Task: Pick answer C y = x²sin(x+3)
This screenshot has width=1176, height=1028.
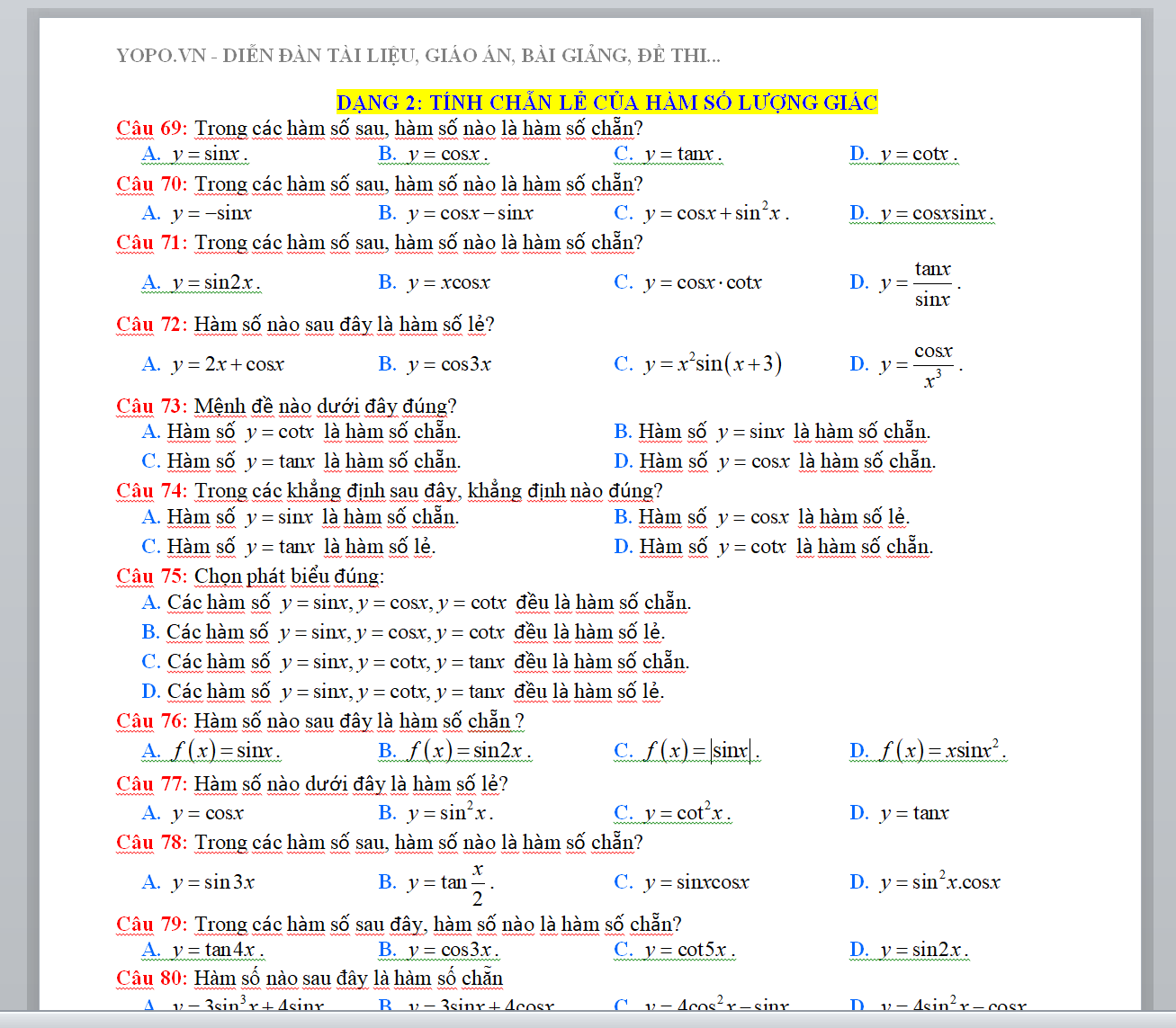Action: 698,364
